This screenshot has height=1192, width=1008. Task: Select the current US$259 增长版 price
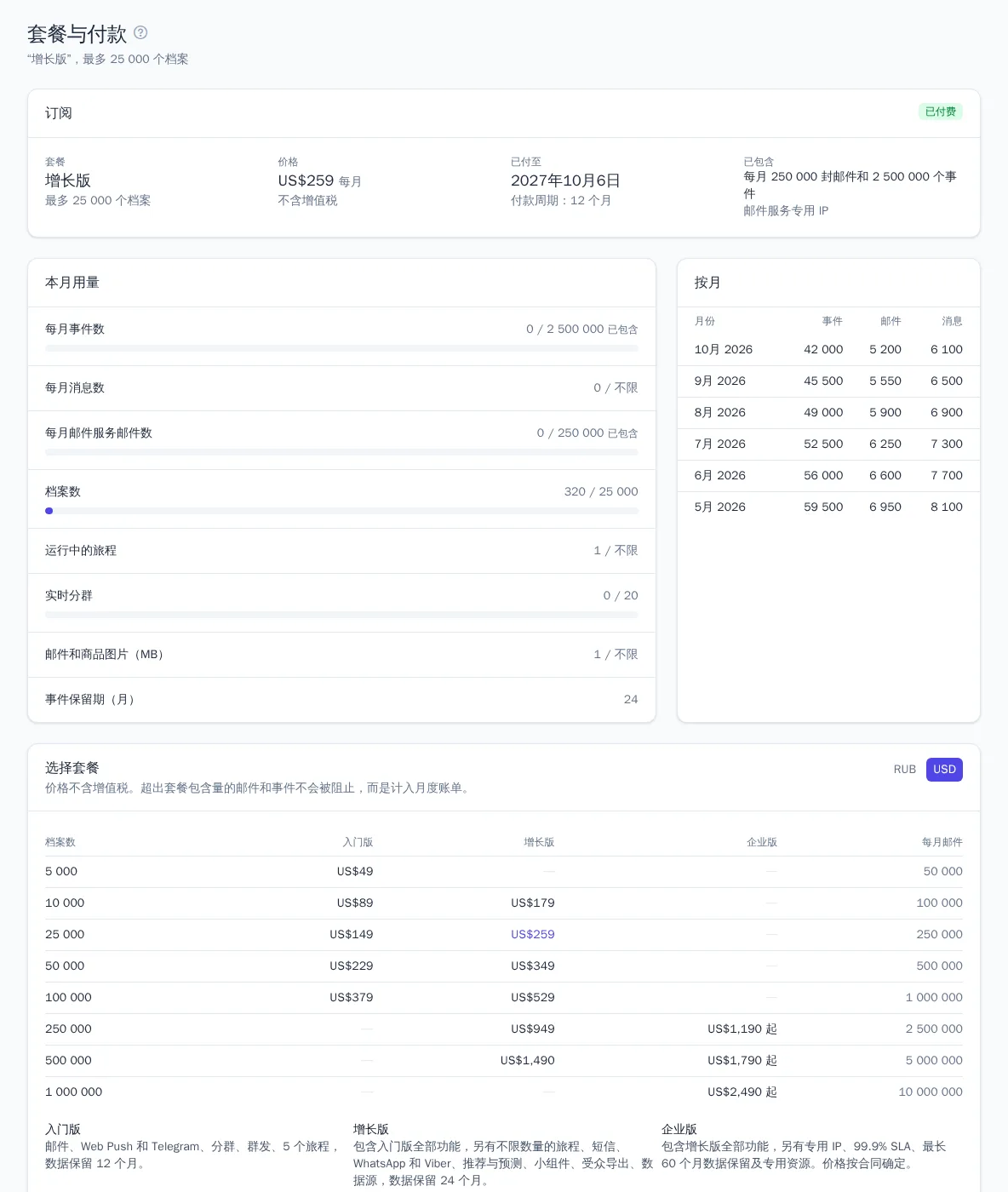(x=533, y=934)
